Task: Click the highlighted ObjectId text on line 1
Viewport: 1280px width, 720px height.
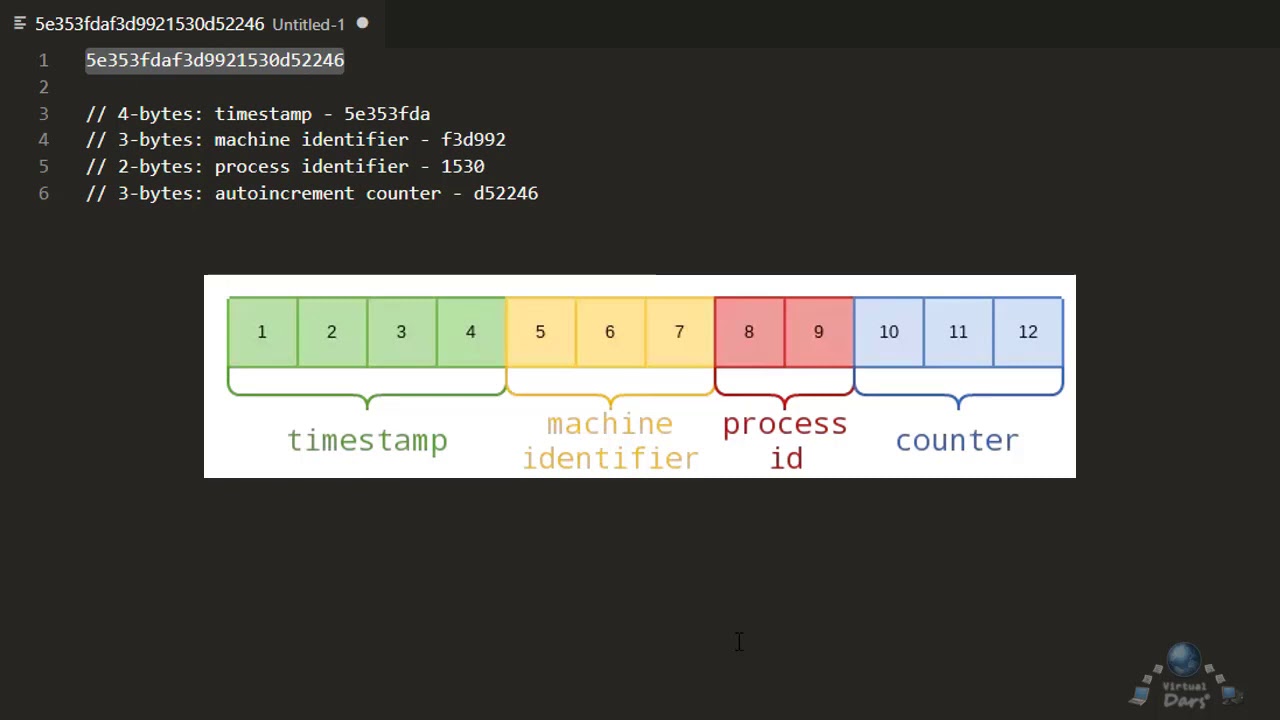Action: coord(215,60)
